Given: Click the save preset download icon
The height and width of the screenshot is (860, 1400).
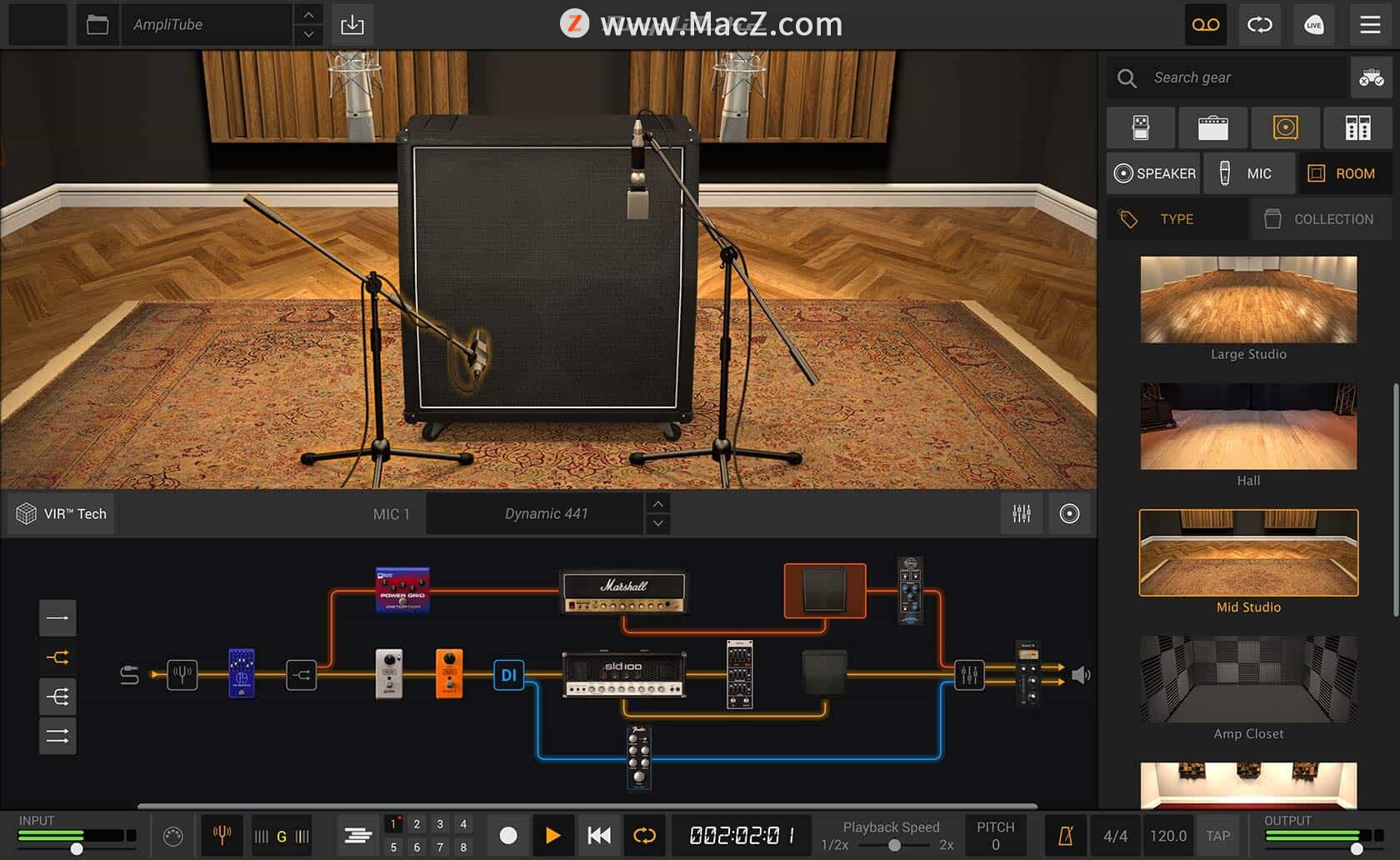Looking at the screenshot, I should pyautogui.click(x=352, y=25).
